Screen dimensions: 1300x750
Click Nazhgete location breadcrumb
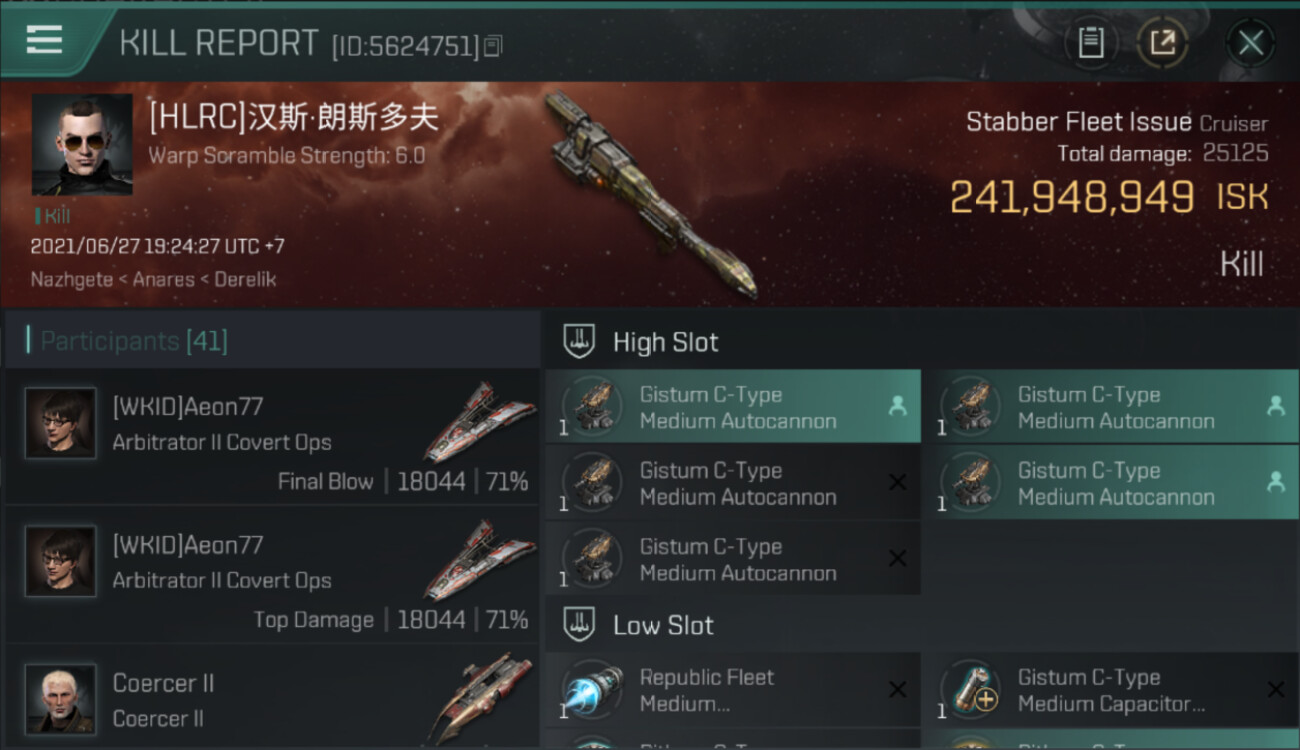(x=71, y=279)
